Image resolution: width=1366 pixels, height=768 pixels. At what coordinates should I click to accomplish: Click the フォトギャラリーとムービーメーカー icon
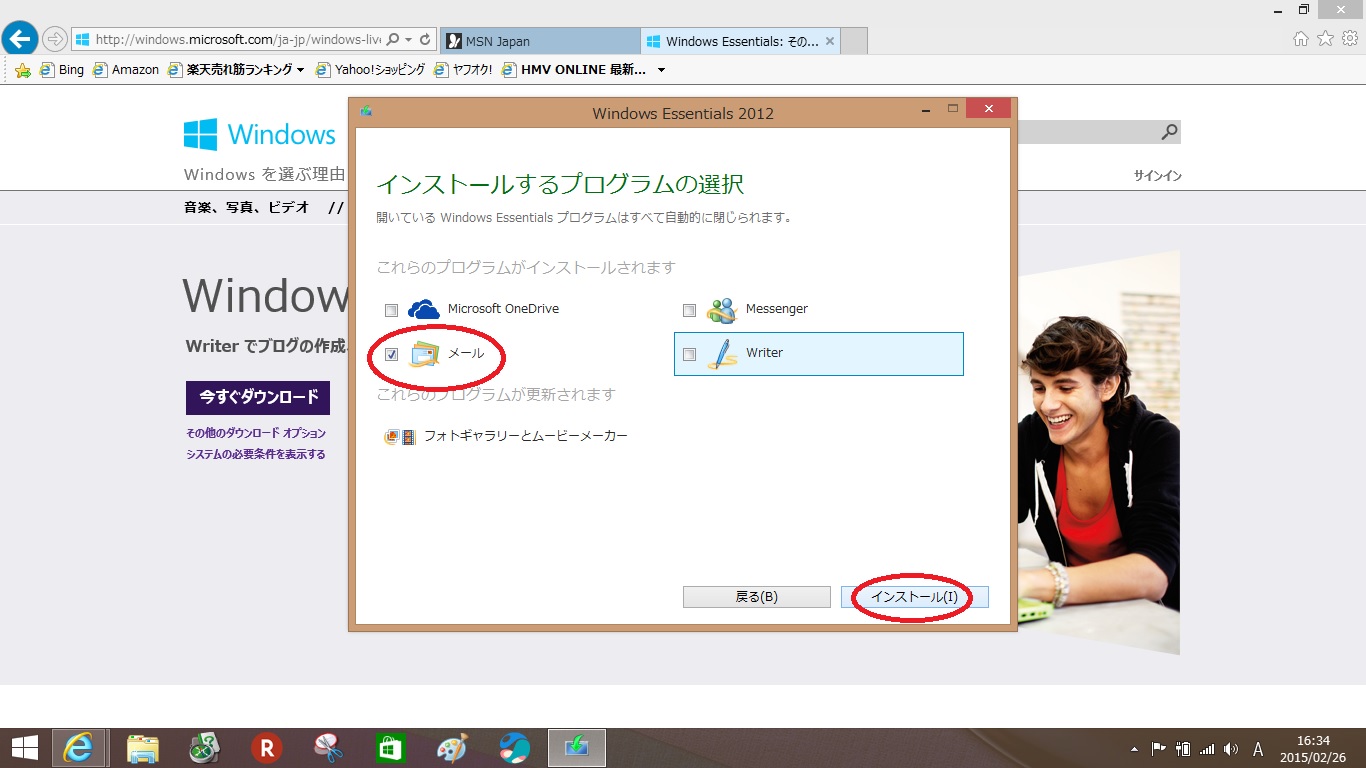[x=400, y=436]
